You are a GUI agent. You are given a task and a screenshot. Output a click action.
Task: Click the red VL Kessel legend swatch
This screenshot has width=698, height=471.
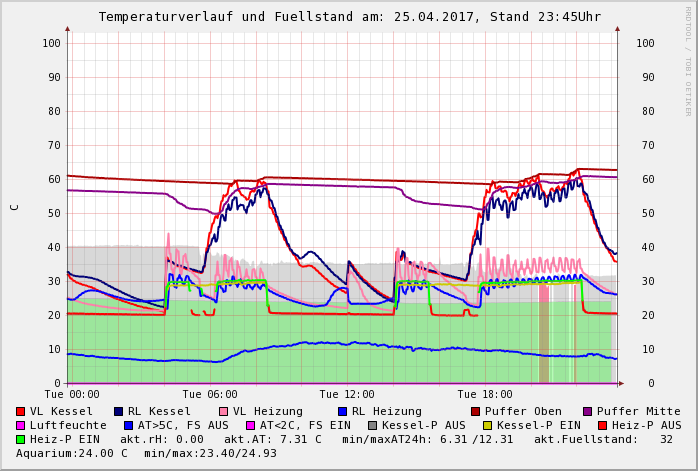(21, 411)
